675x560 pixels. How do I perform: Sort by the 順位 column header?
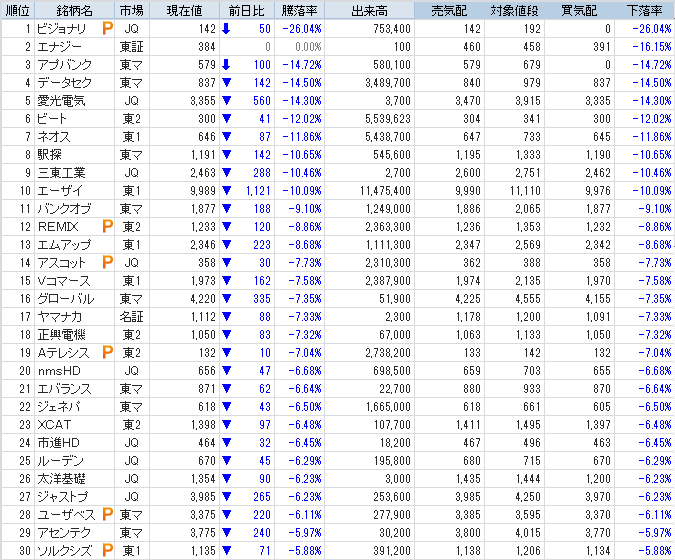17,10
